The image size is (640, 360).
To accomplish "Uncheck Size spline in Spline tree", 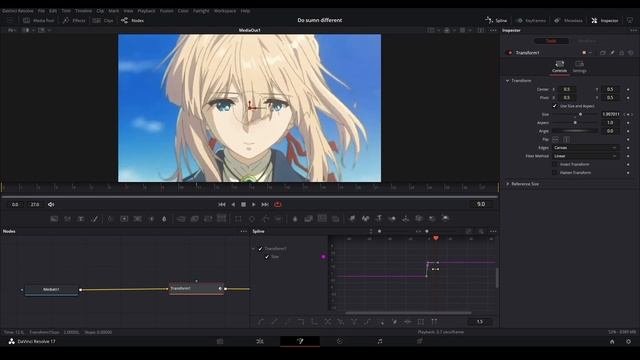I will 267,257.
